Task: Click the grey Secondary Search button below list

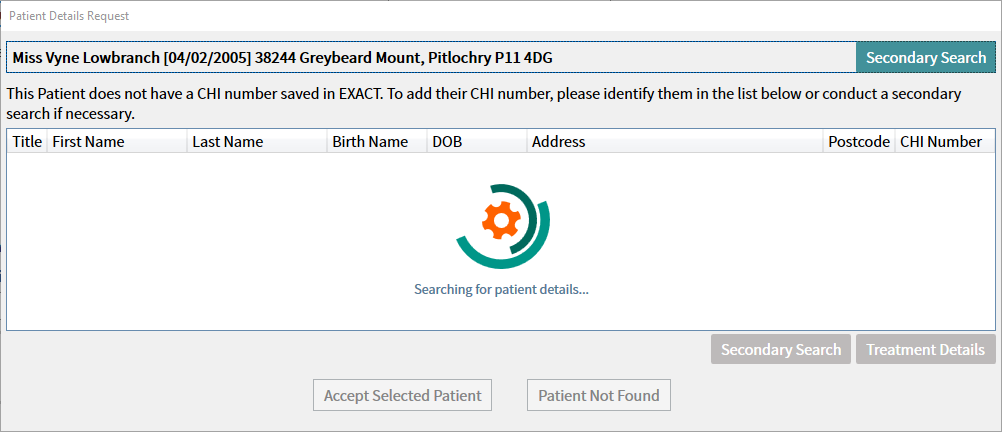Action: tap(781, 350)
